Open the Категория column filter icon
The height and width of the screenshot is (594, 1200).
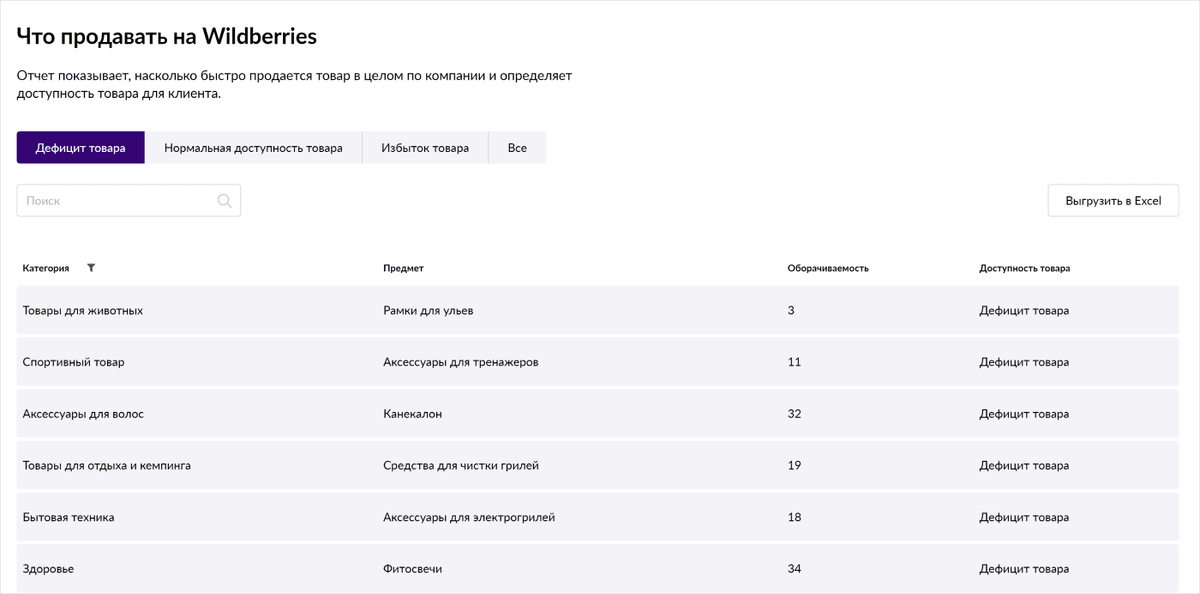[x=91, y=268]
